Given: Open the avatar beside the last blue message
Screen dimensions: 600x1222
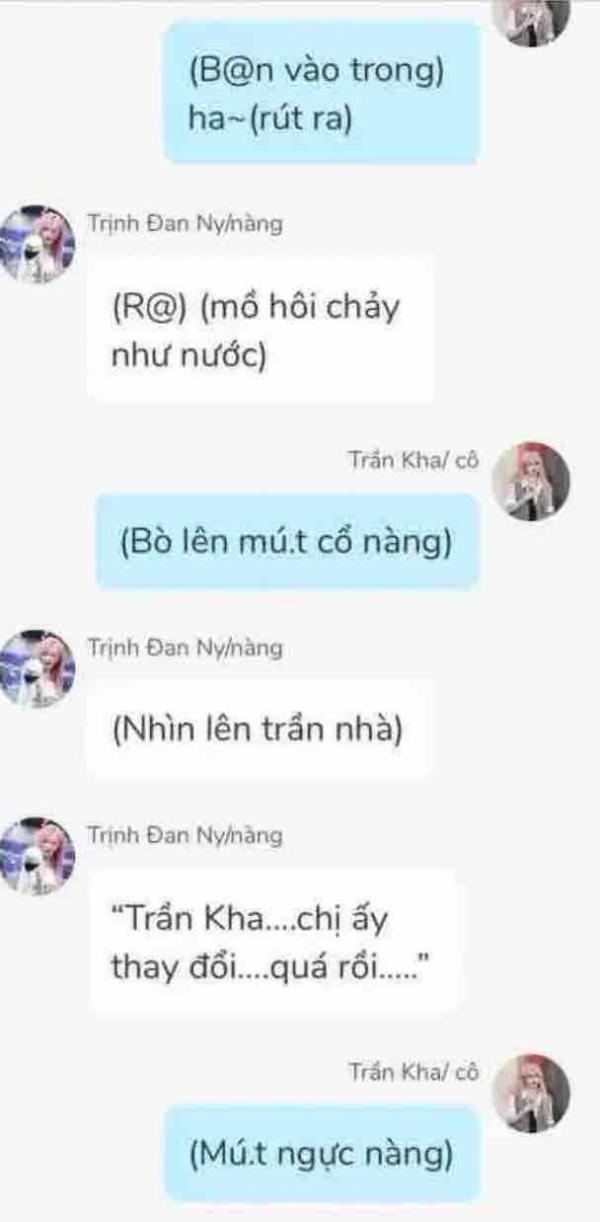Looking at the screenshot, I should 537,1091.
